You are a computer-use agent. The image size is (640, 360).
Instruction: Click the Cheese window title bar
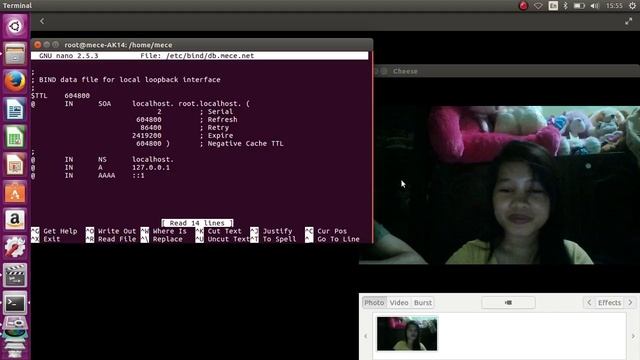tap(506, 71)
